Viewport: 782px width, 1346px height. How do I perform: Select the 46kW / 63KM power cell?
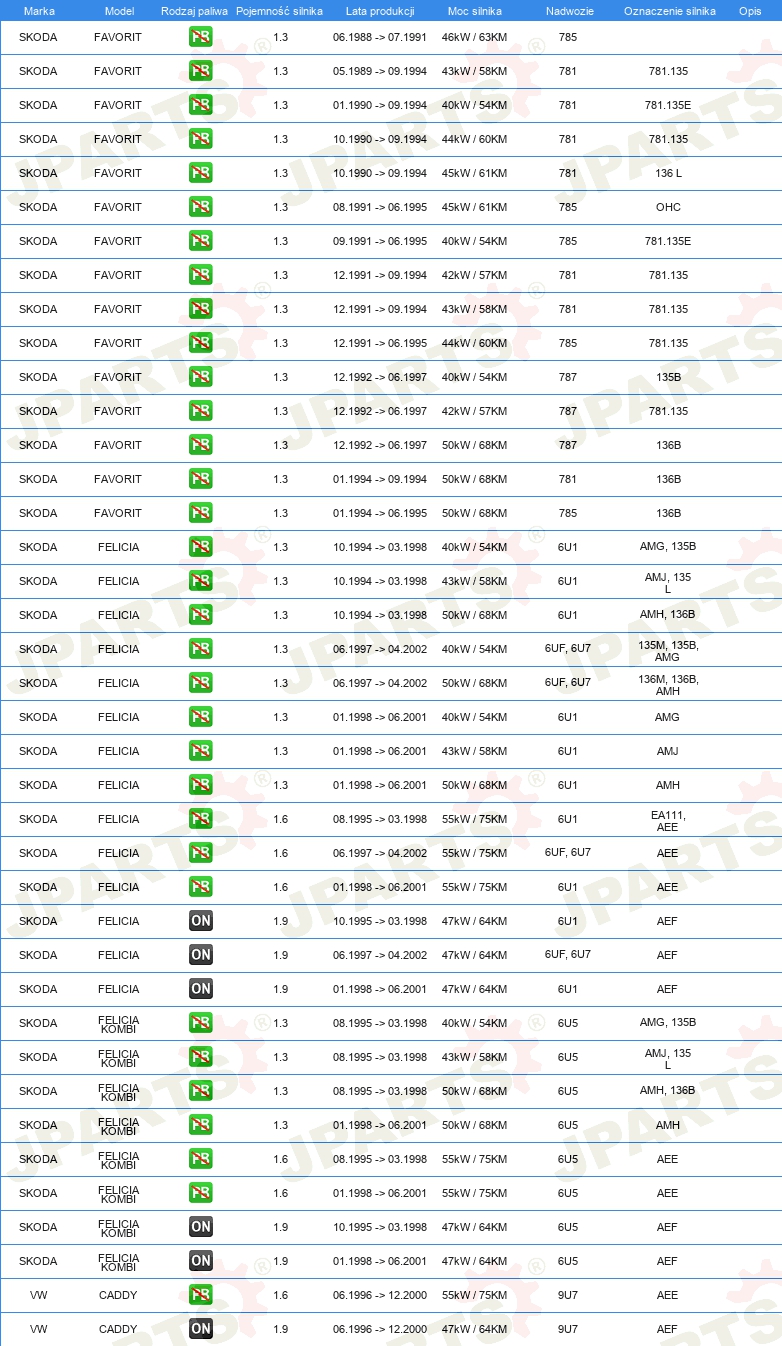click(474, 38)
